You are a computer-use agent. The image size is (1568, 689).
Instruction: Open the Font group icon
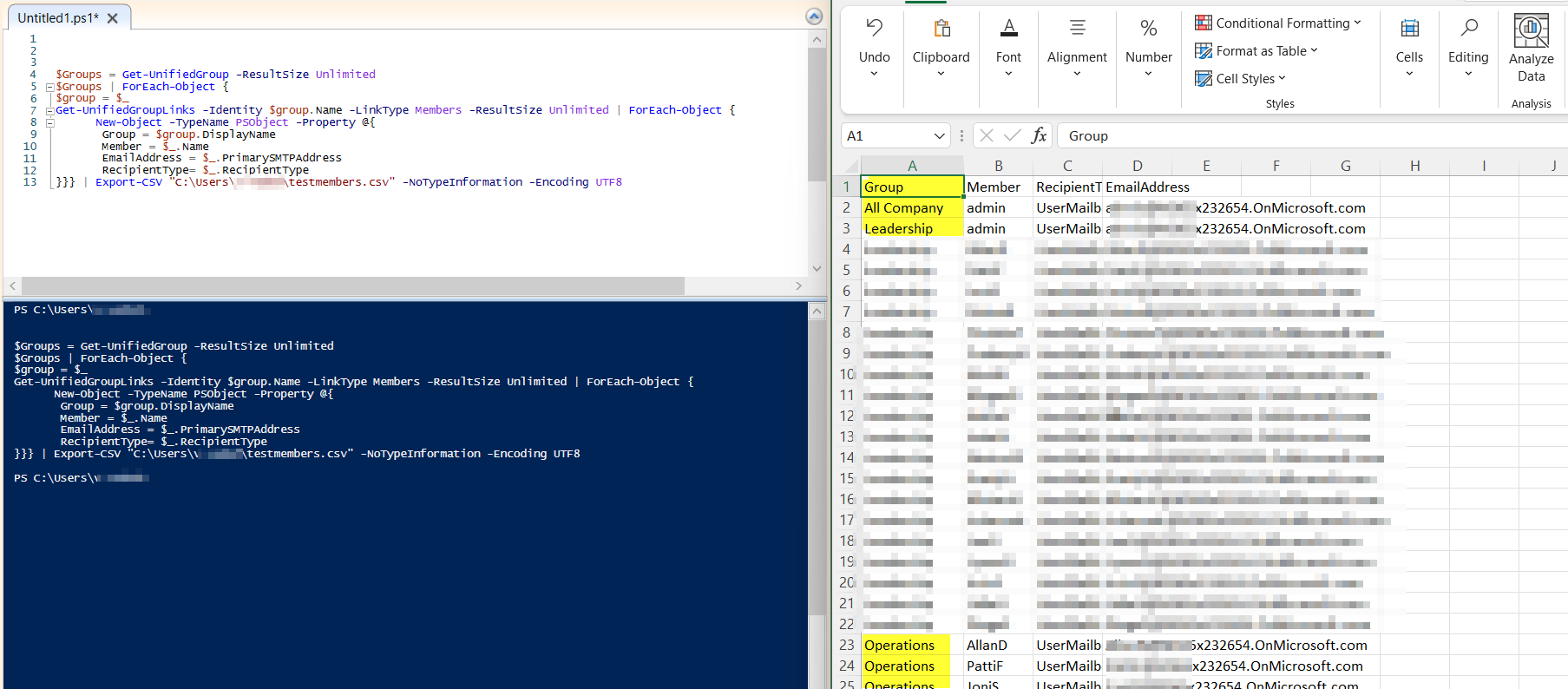[1008, 28]
